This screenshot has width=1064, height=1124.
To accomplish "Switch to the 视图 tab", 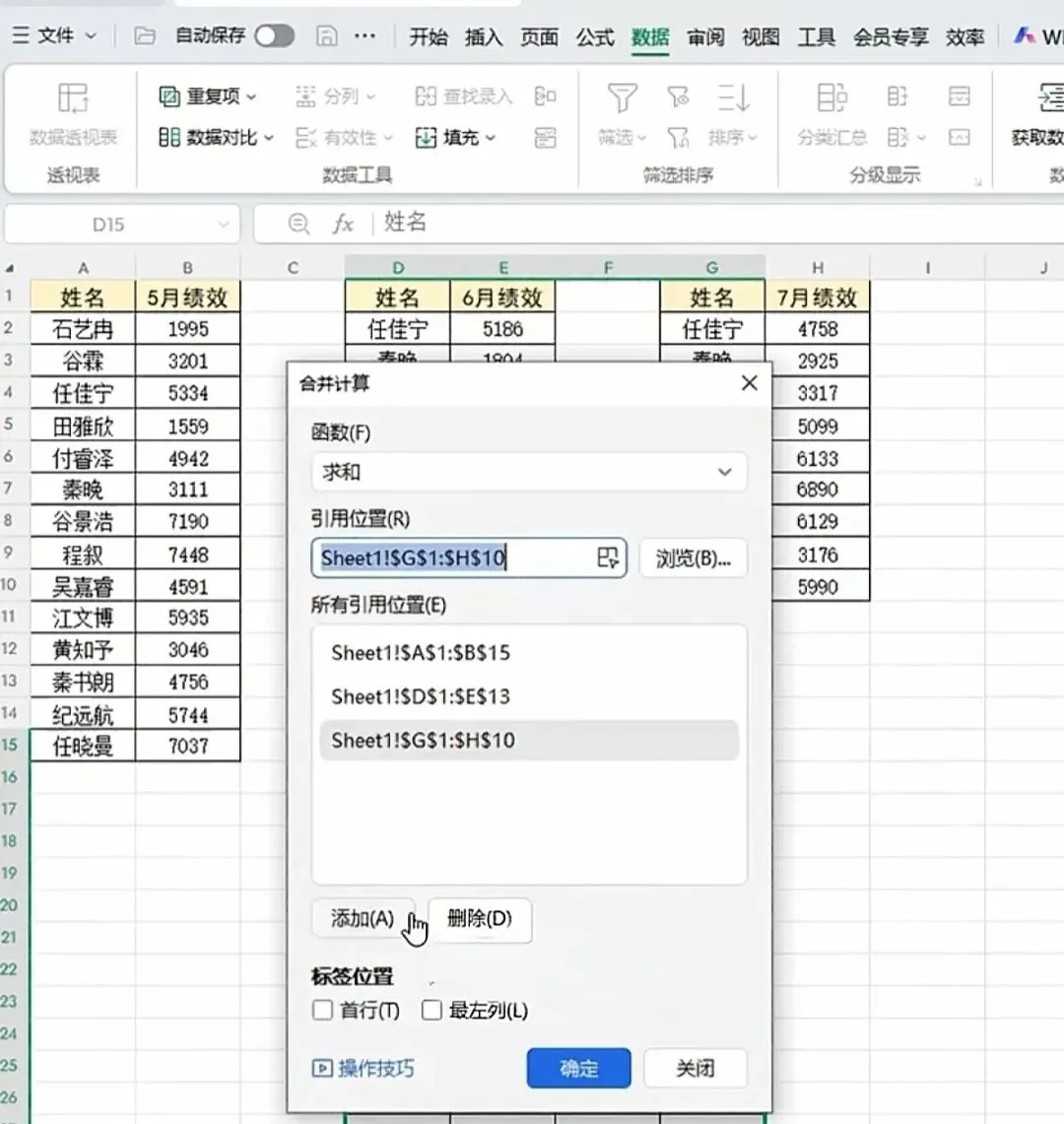I will tap(761, 36).
